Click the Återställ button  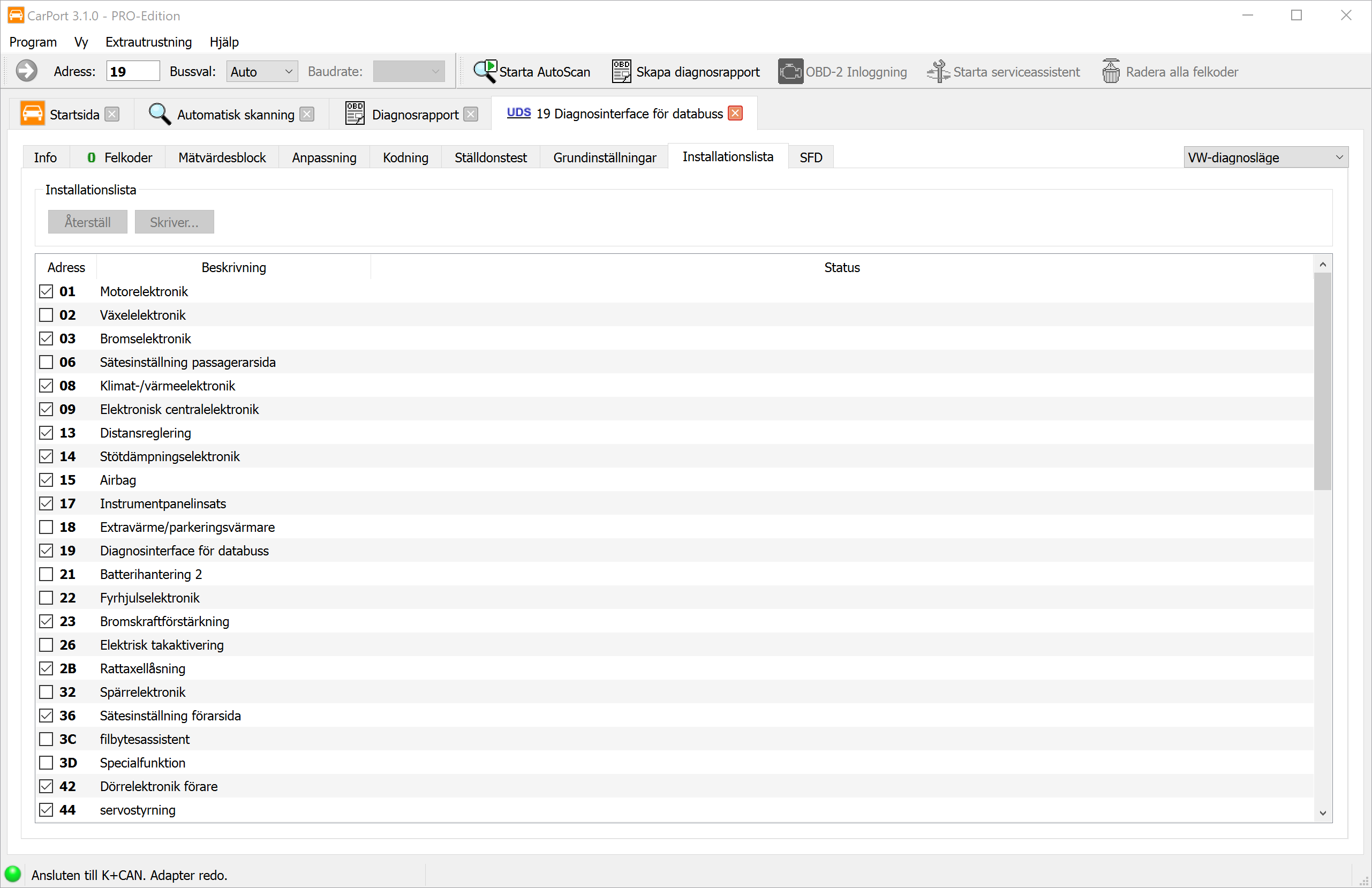(87, 222)
